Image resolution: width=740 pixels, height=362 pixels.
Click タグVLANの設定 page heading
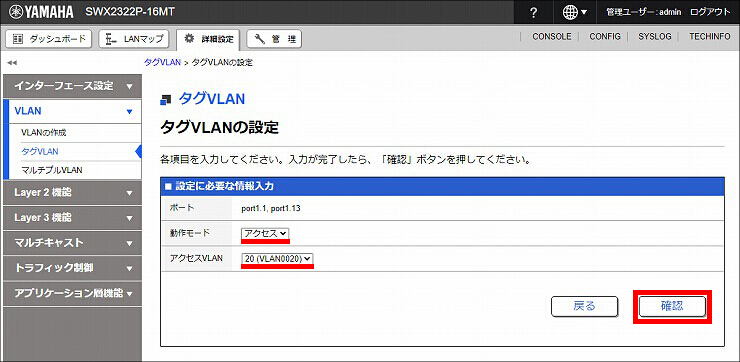coord(220,127)
